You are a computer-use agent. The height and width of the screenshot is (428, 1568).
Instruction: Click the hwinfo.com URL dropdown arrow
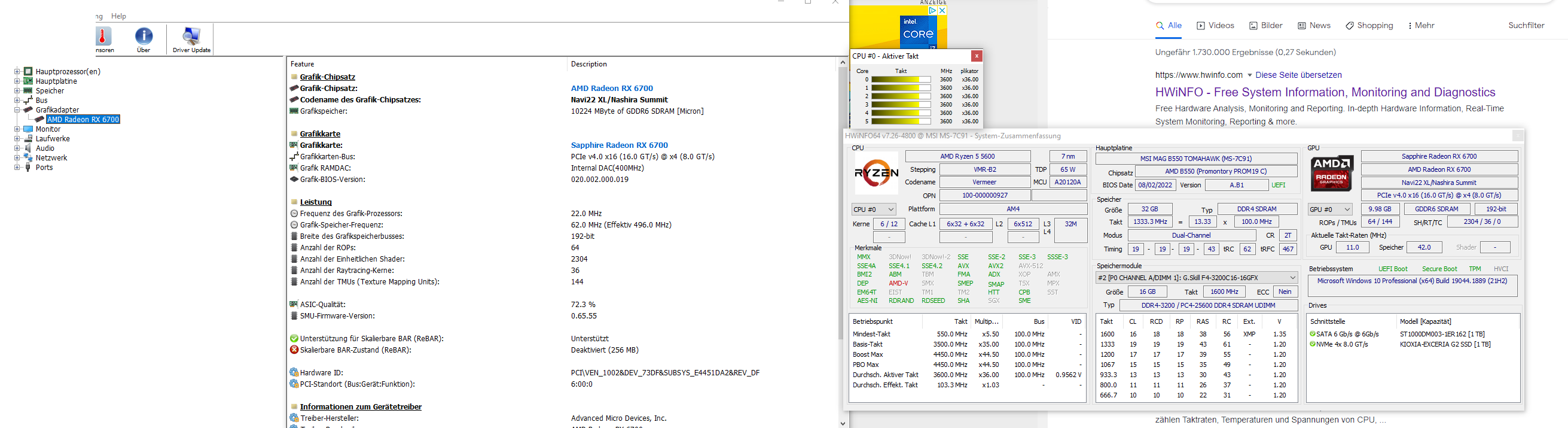1250,75
